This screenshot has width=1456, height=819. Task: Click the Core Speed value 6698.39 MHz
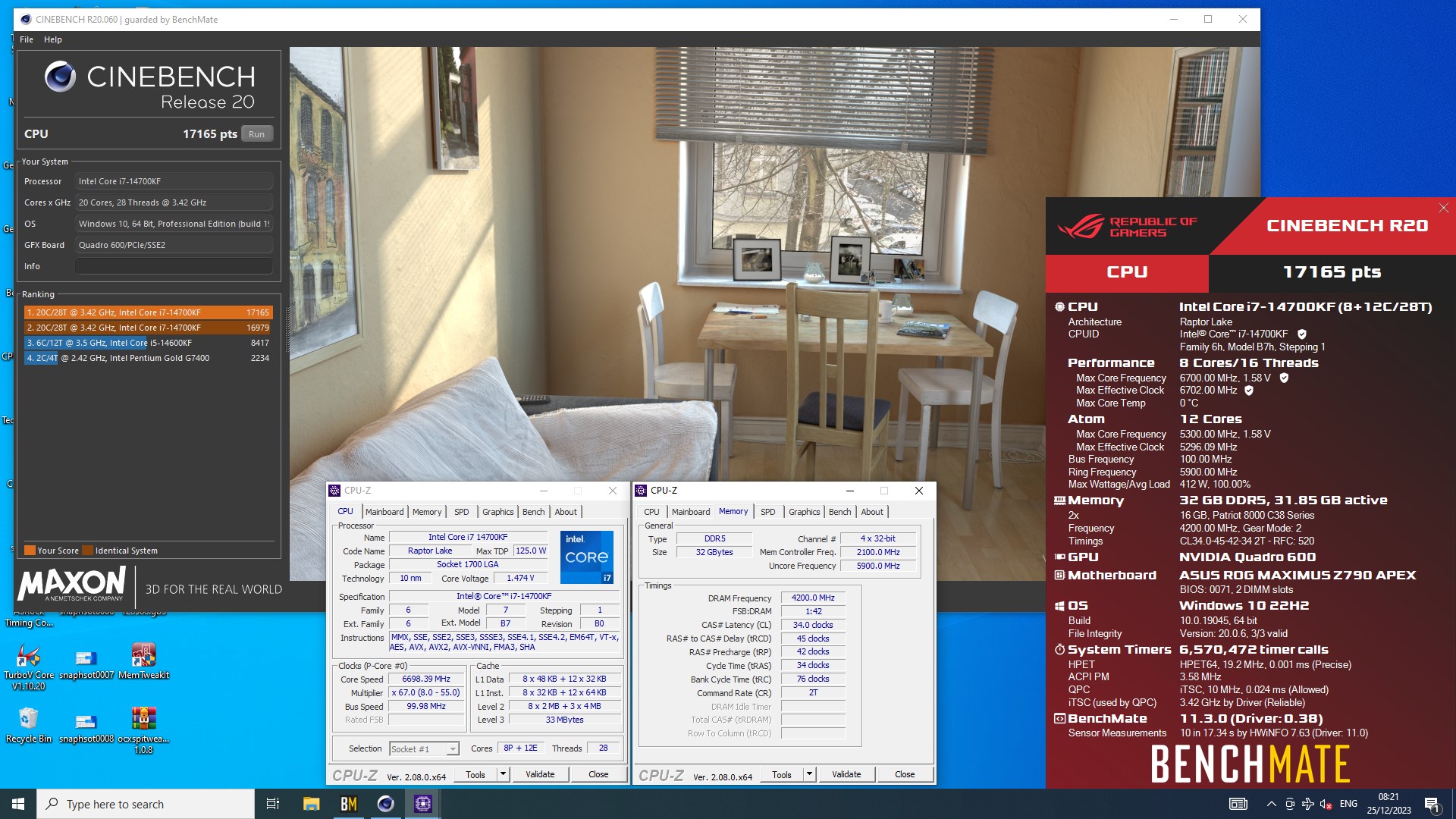pyautogui.click(x=426, y=679)
